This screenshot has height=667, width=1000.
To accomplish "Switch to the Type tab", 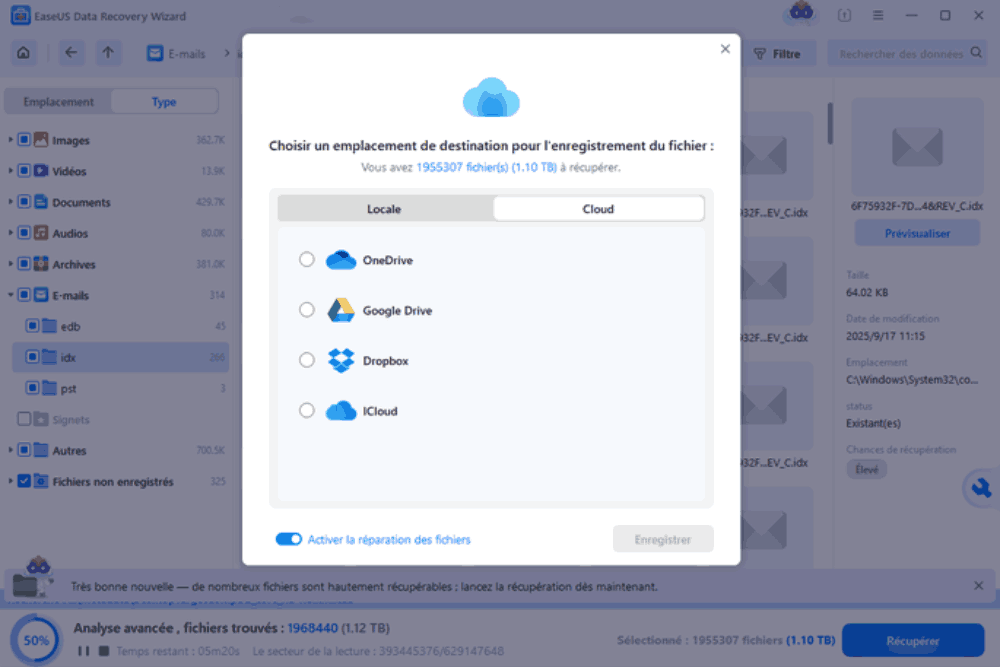I will 164,102.
